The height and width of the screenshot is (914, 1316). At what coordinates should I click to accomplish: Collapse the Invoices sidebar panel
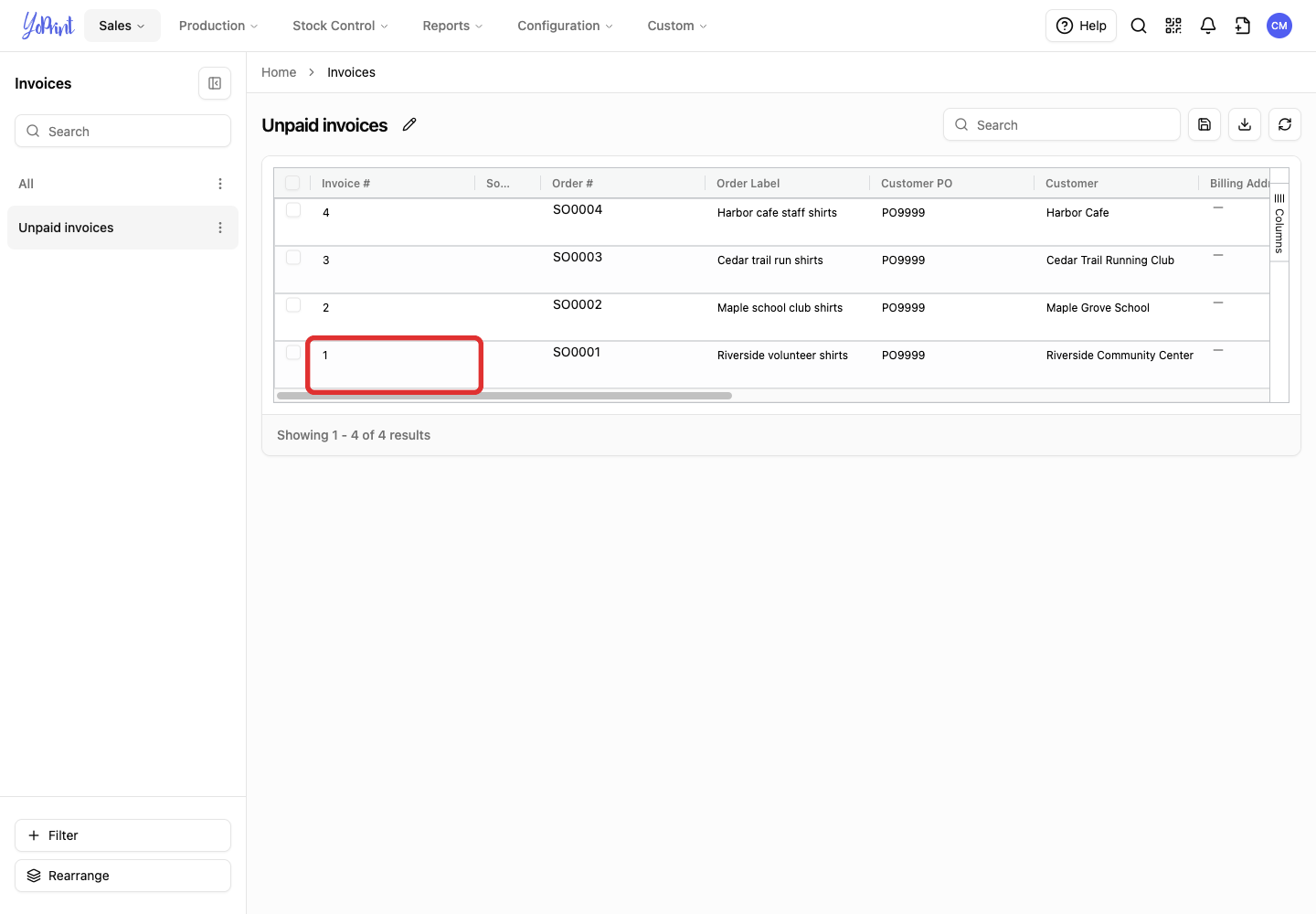coord(215,83)
